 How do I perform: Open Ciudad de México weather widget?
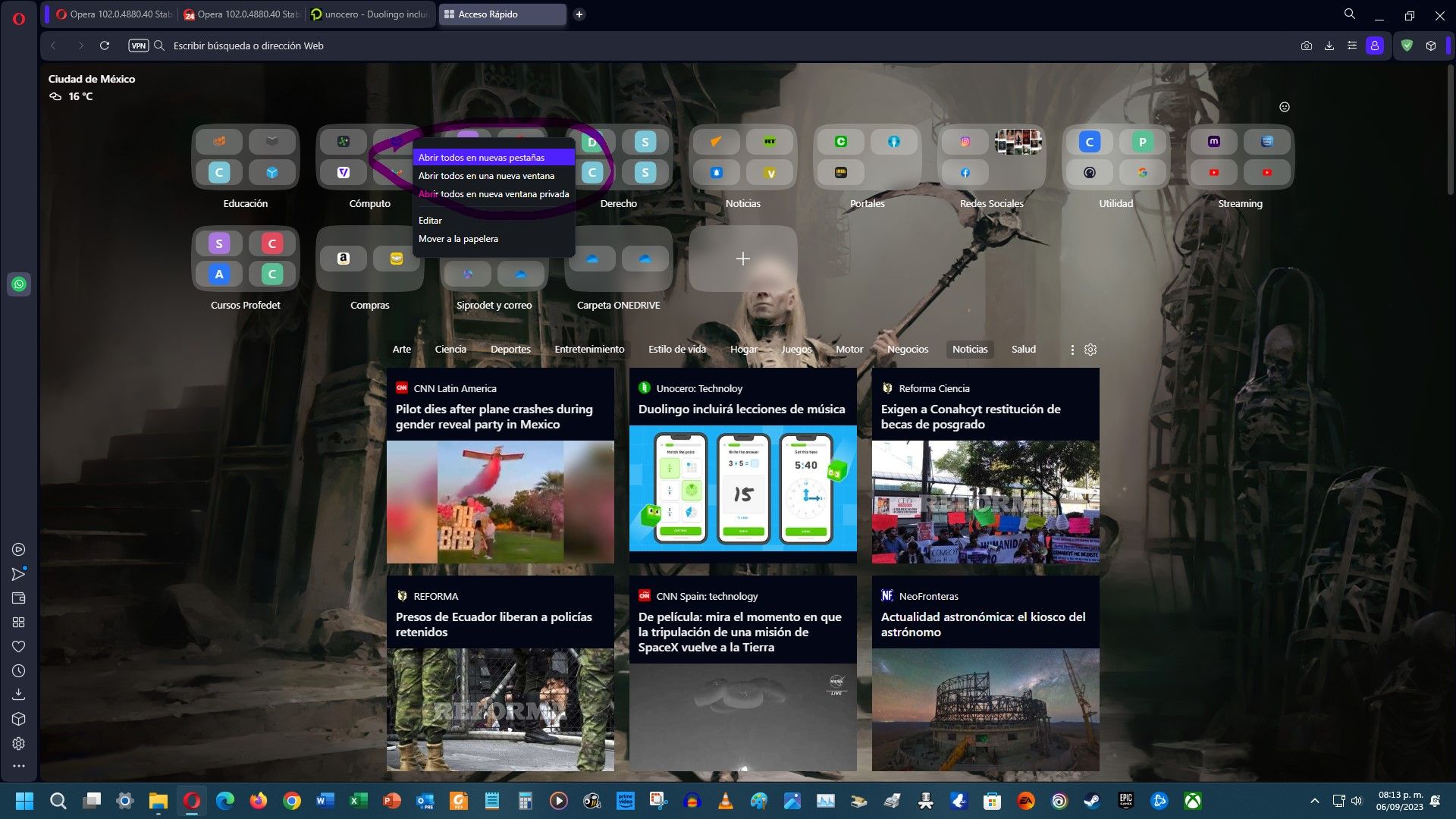92,87
